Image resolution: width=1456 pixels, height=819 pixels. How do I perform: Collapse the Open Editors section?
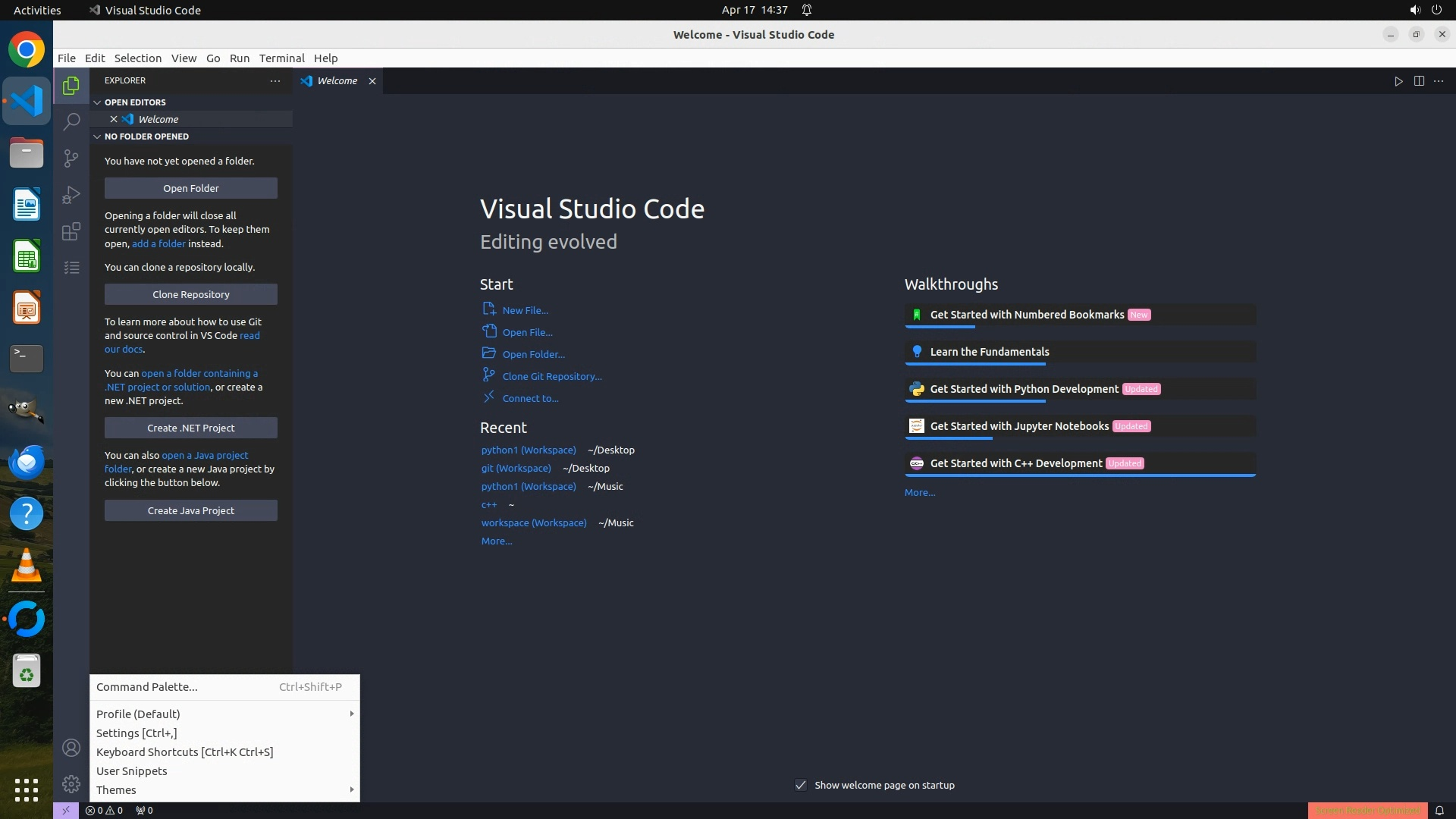pyautogui.click(x=97, y=102)
